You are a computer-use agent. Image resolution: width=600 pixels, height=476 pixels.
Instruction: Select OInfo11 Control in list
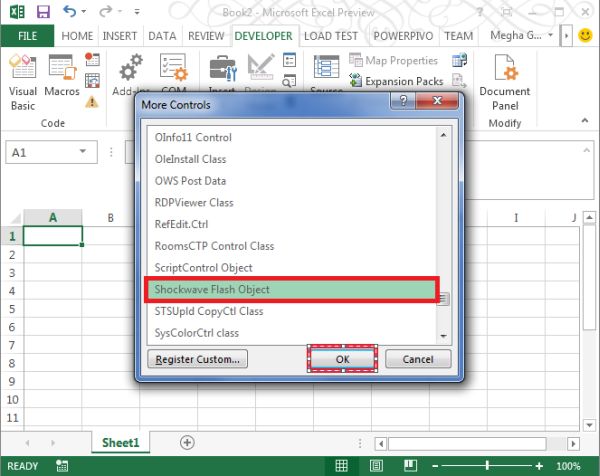291,137
